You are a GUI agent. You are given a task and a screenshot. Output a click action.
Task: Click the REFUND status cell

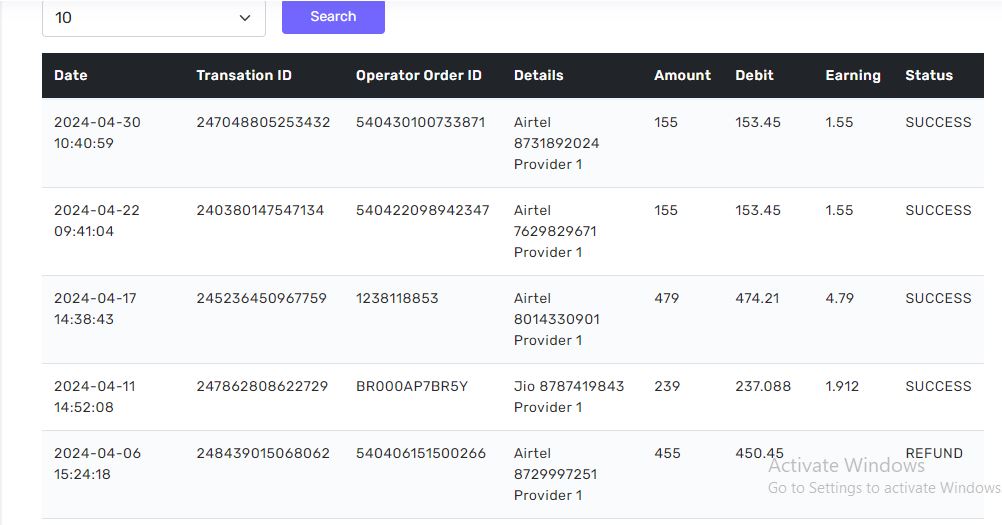(934, 453)
